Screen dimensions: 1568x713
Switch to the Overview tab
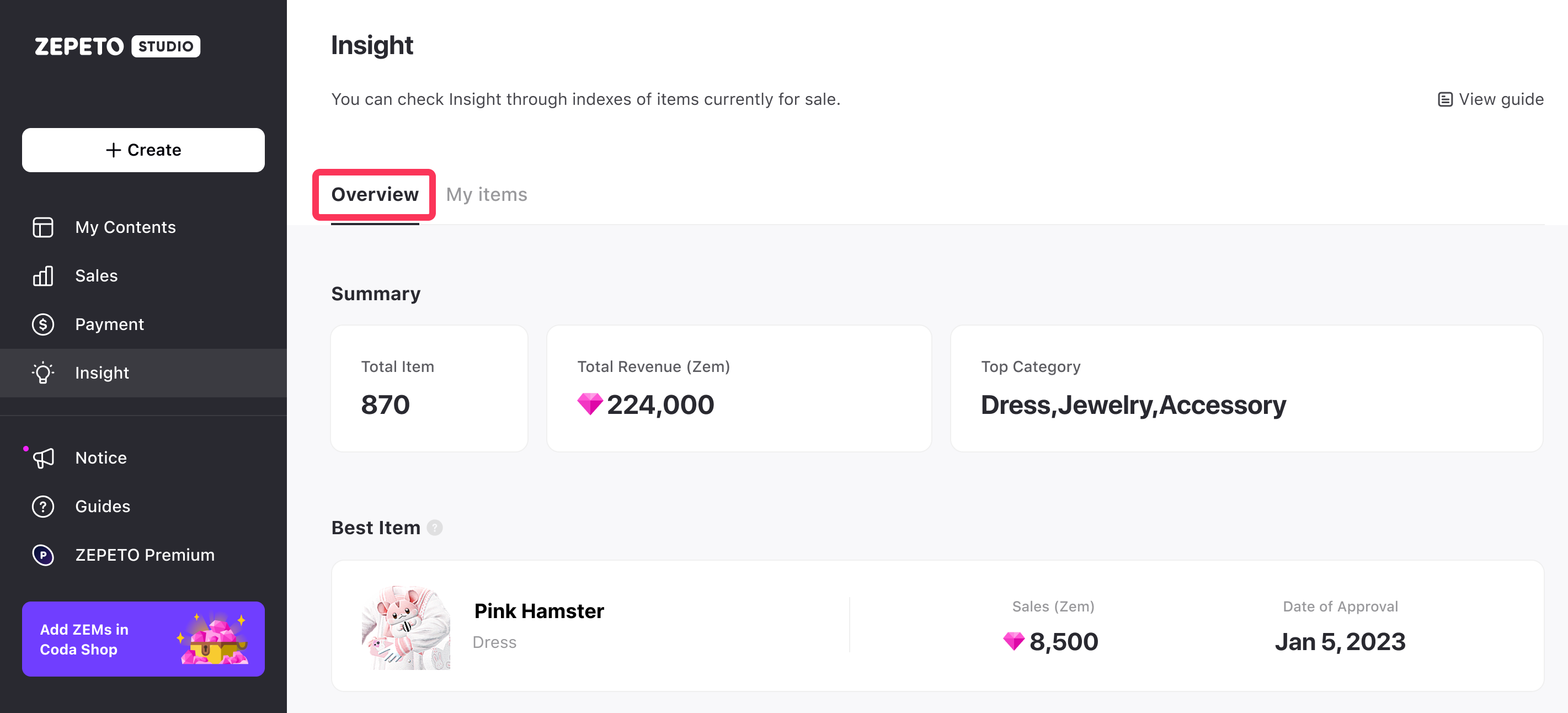point(375,194)
